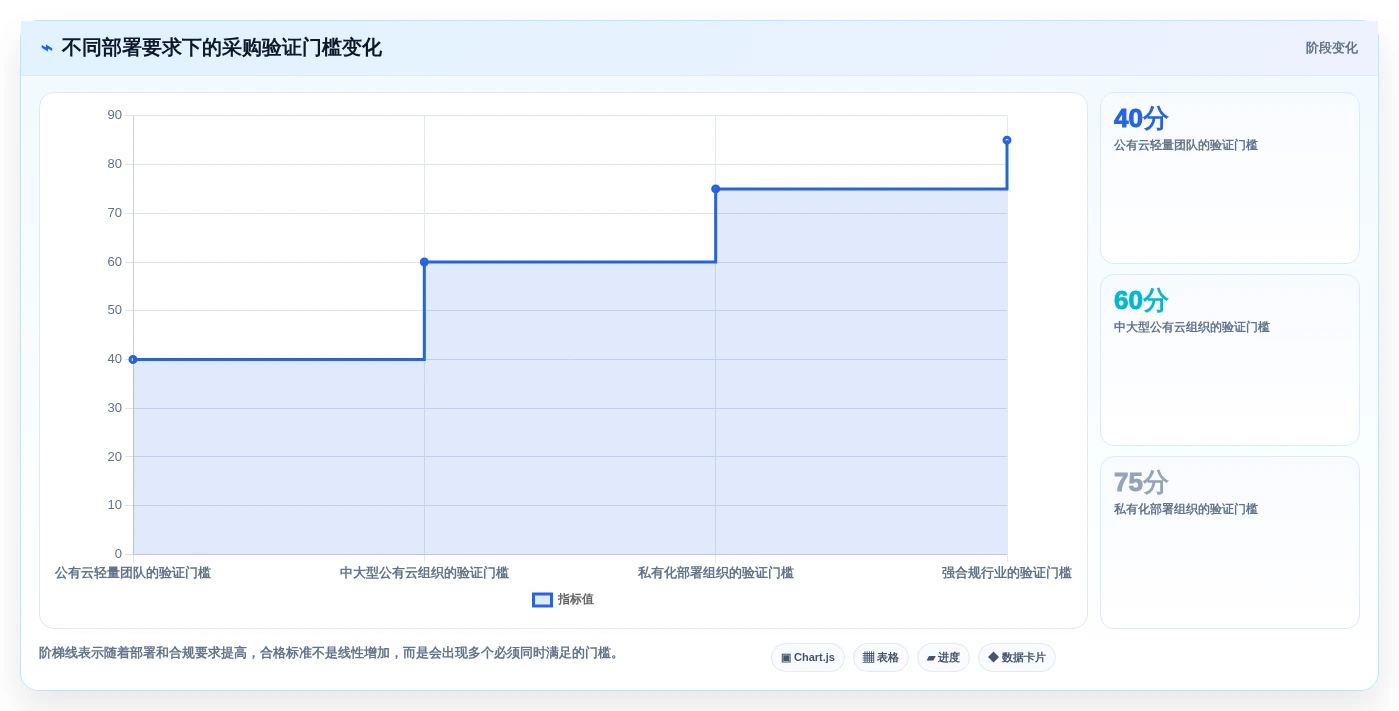
Task: Click the 阶段变化 label in the header
Action: point(1331,48)
